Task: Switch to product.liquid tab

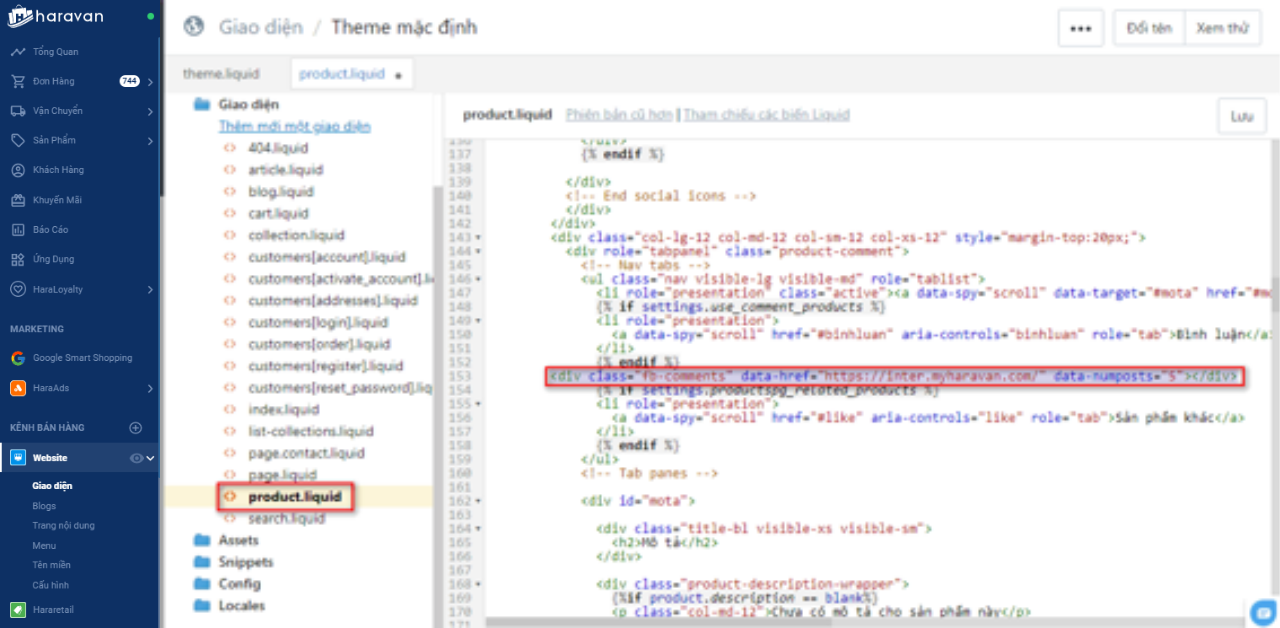Action: (x=351, y=74)
